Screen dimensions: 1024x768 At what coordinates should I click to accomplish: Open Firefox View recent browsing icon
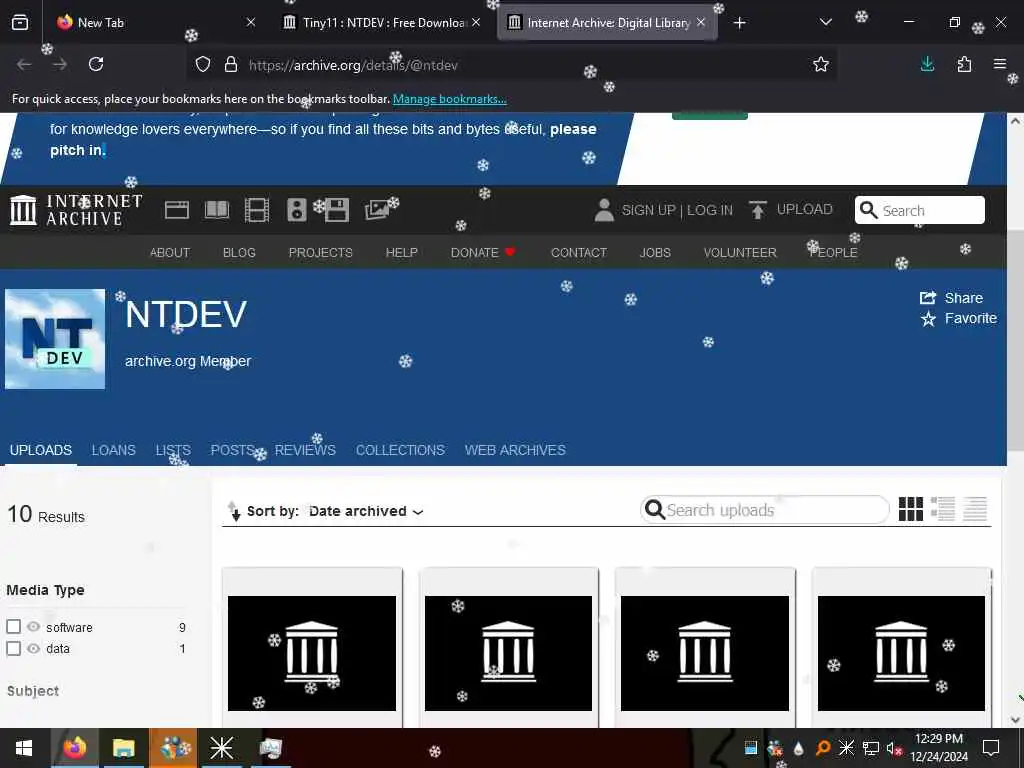pos(20,23)
